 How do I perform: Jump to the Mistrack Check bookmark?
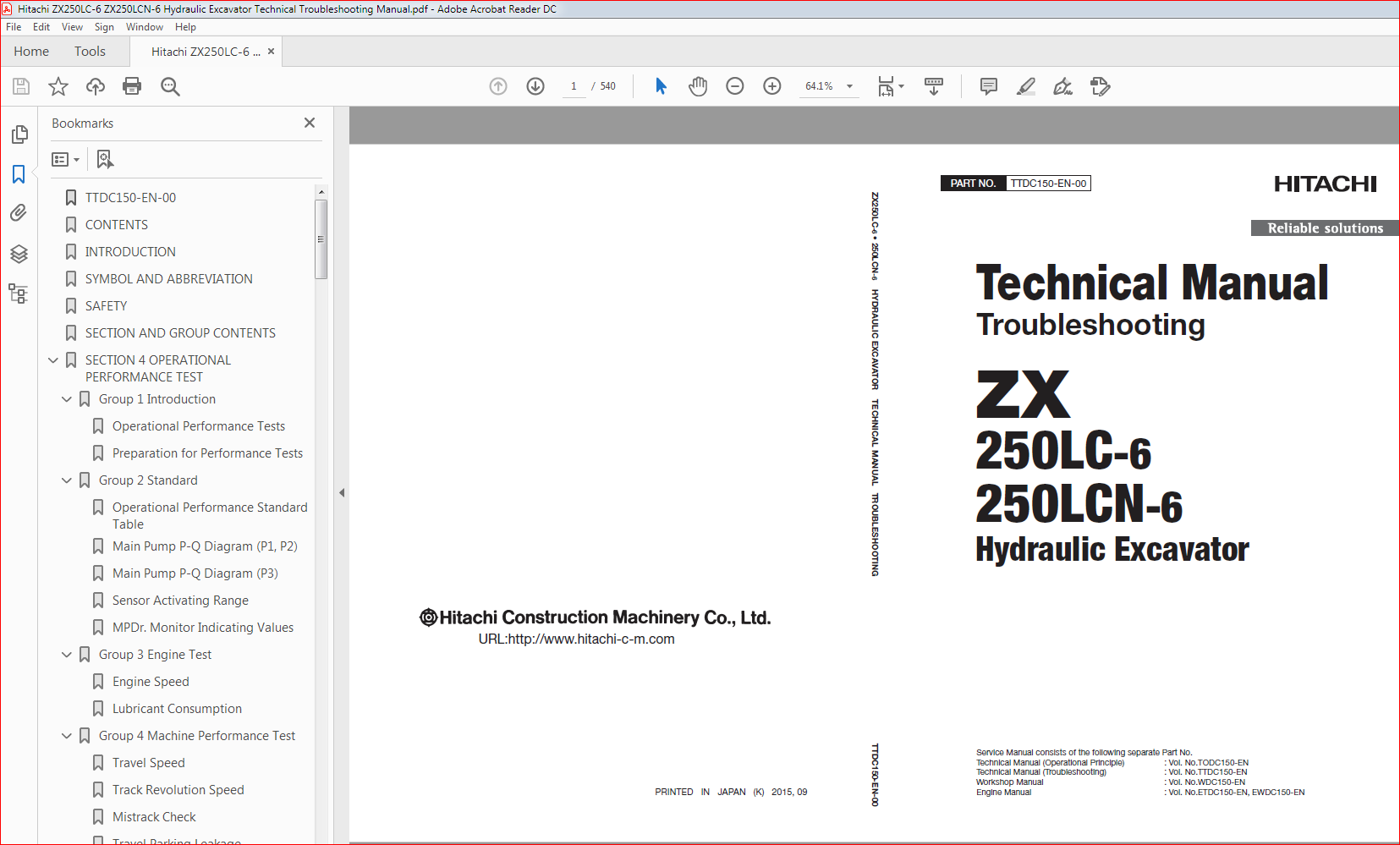click(x=154, y=817)
